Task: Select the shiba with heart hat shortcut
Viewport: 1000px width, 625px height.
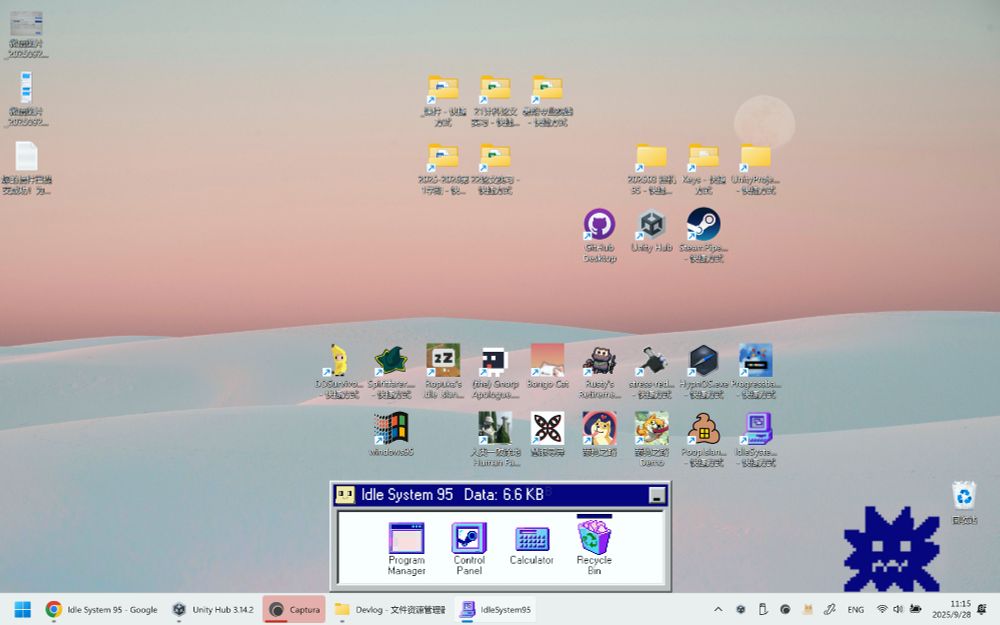Action: (599, 434)
